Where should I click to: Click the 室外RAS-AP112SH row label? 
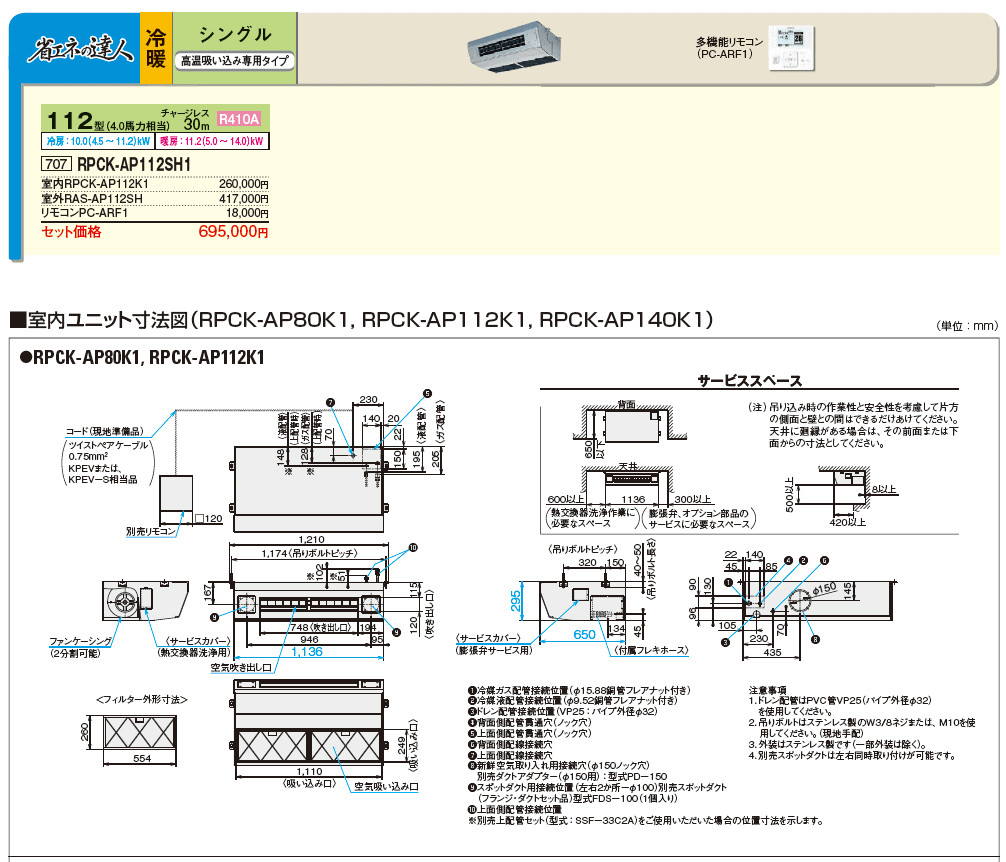pos(92,199)
